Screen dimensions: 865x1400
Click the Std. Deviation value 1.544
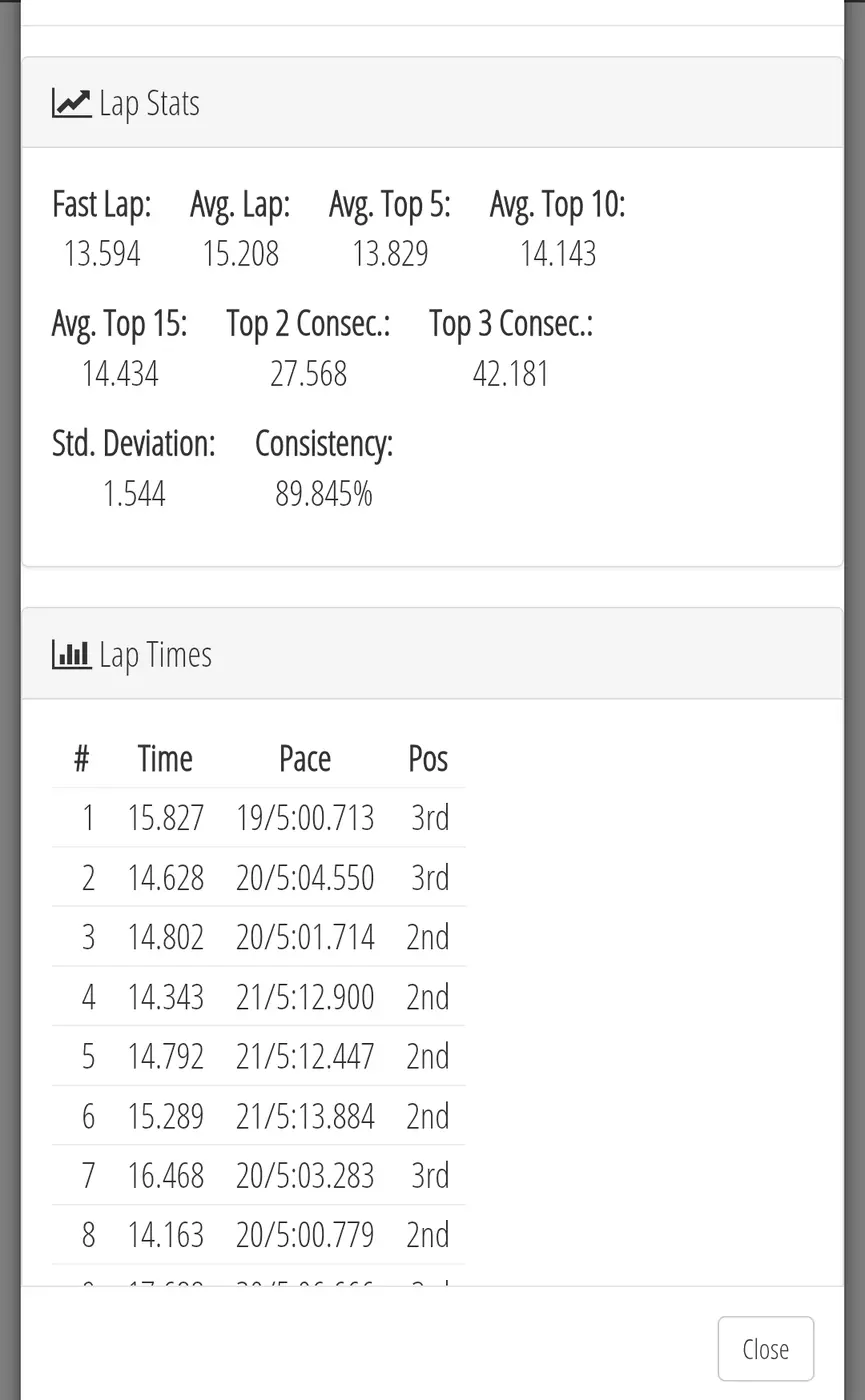pos(134,494)
